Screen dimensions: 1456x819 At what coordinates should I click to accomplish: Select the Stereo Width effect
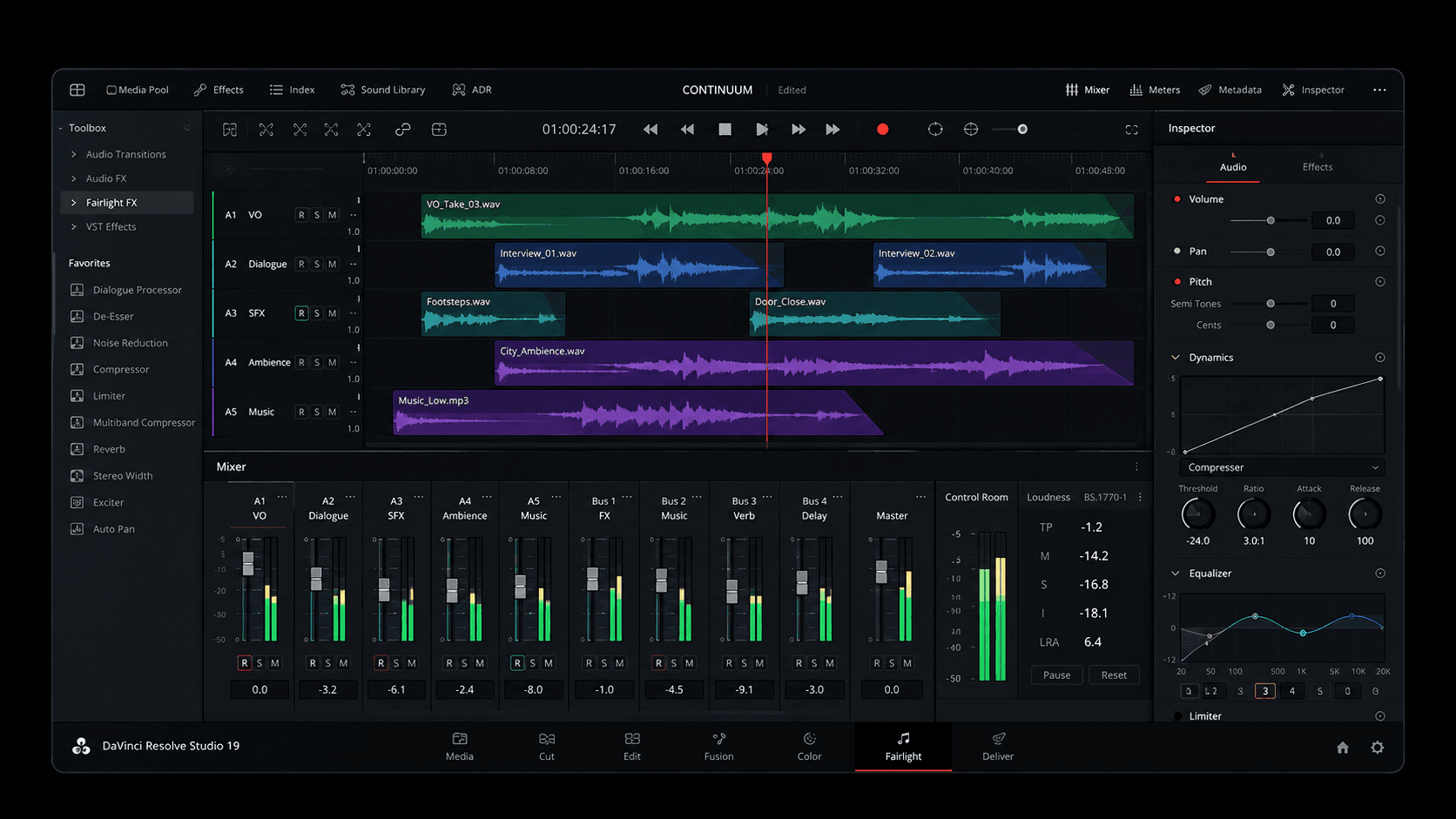[111, 475]
